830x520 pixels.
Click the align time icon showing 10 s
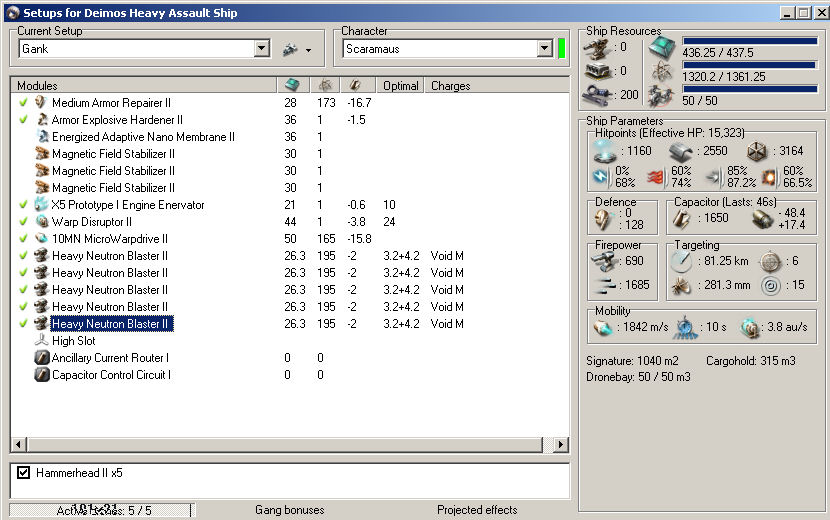(685, 328)
